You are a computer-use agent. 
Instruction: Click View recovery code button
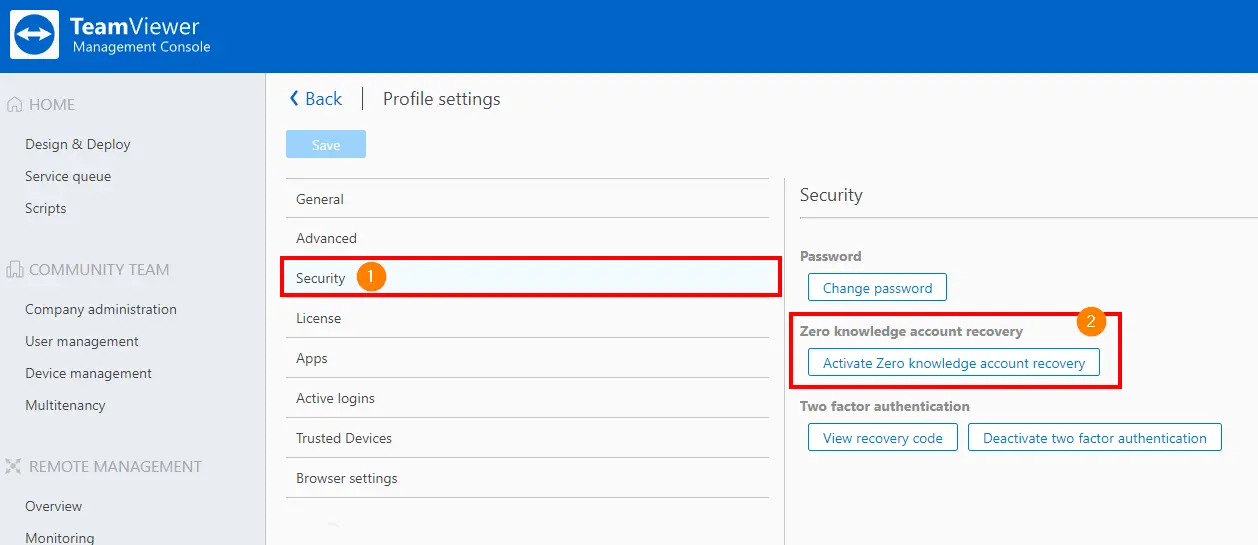[882, 437]
